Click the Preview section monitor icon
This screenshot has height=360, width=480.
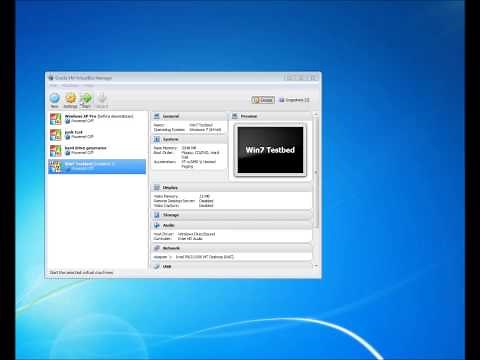tap(235, 116)
